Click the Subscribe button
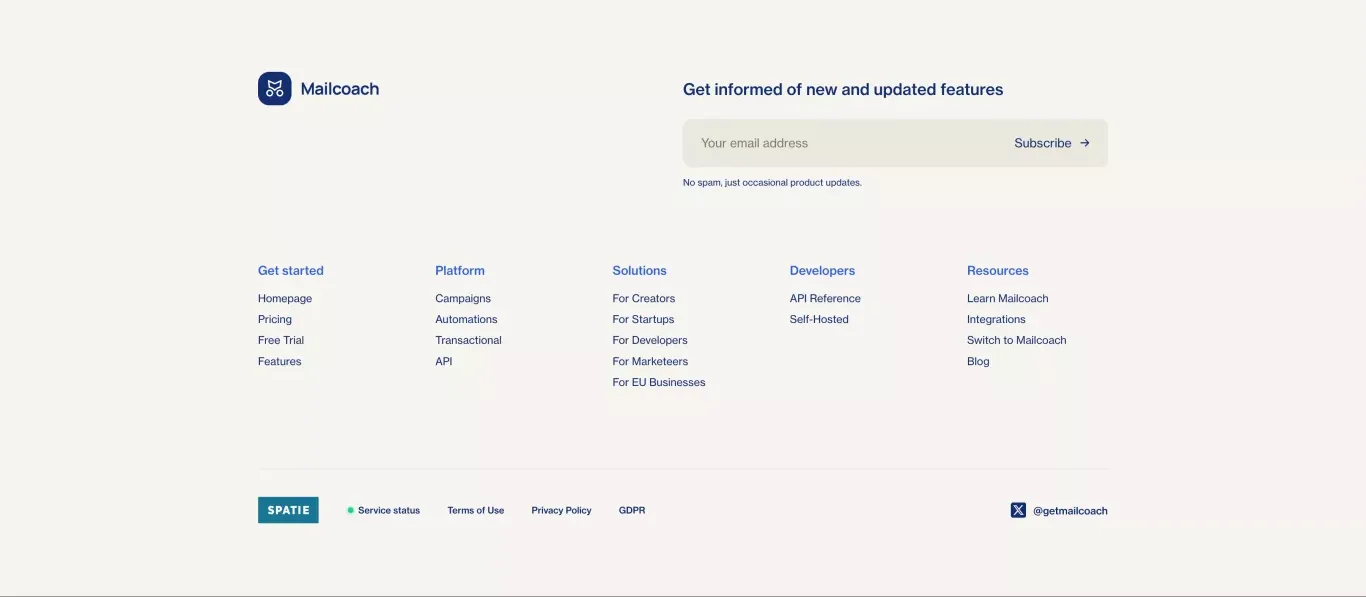The image size is (1366, 597). coord(1052,143)
